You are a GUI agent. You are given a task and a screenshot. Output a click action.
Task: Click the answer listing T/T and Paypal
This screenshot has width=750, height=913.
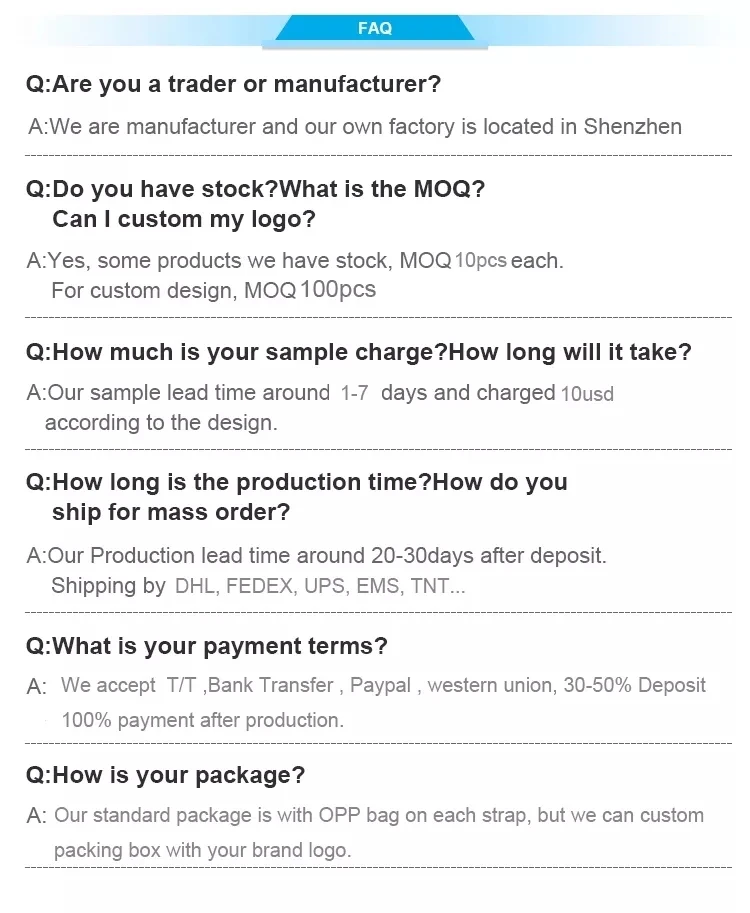(383, 686)
